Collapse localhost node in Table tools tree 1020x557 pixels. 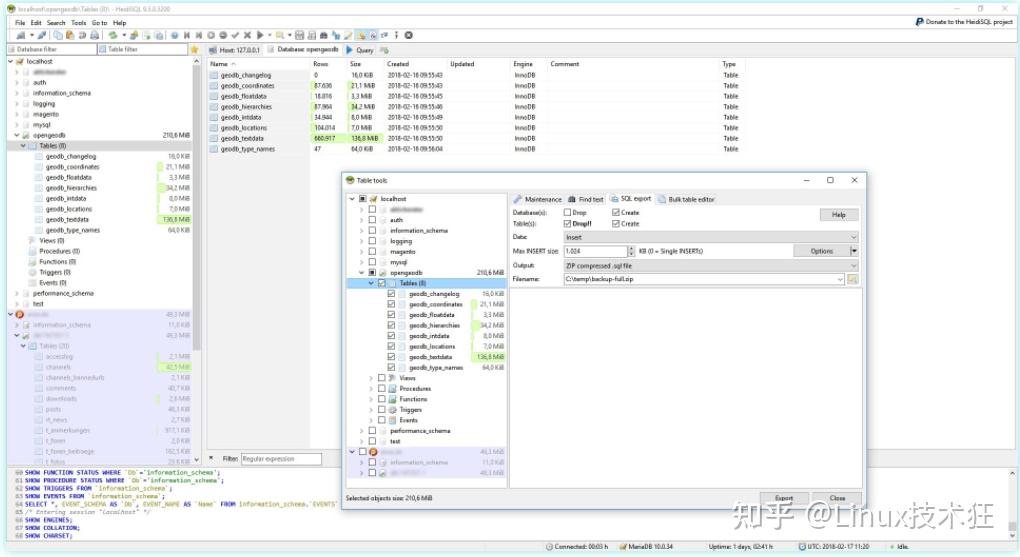click(x=352, y=199)
